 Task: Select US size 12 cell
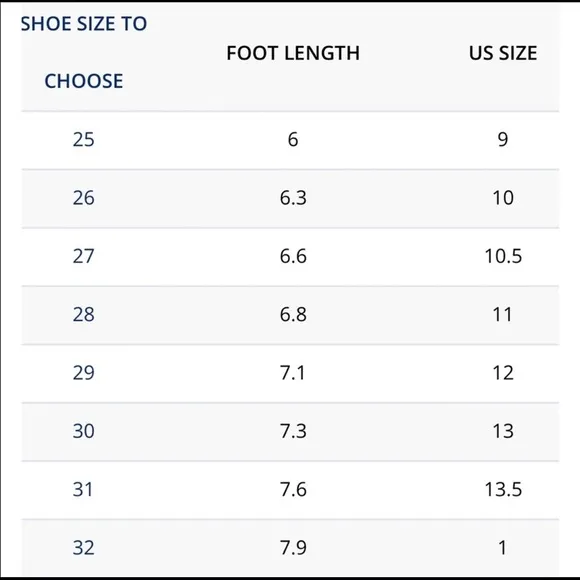pyautogui.click(x=503, y=372)
